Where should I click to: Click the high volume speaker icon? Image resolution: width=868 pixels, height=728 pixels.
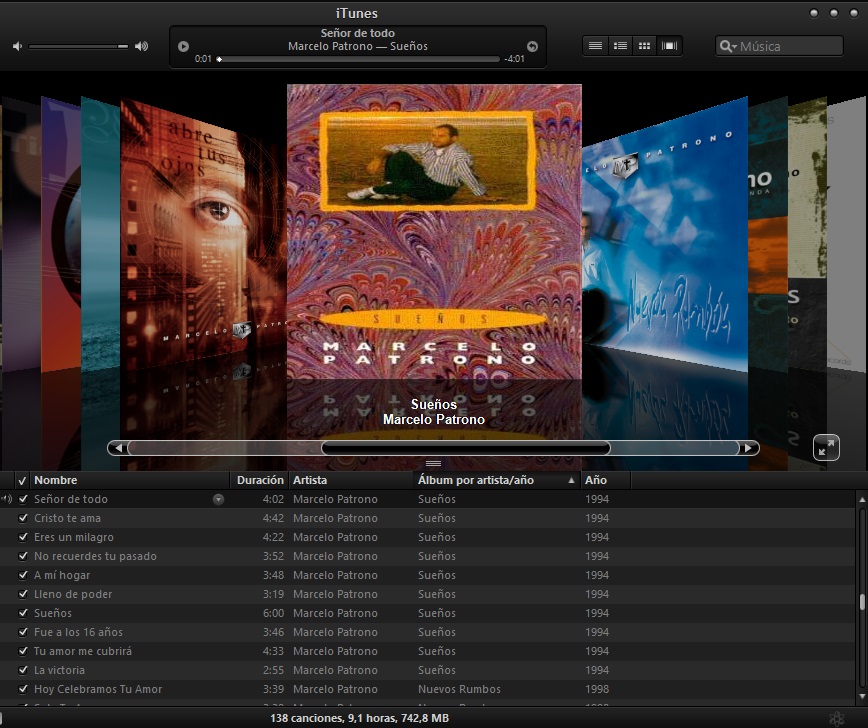point(142,47)
